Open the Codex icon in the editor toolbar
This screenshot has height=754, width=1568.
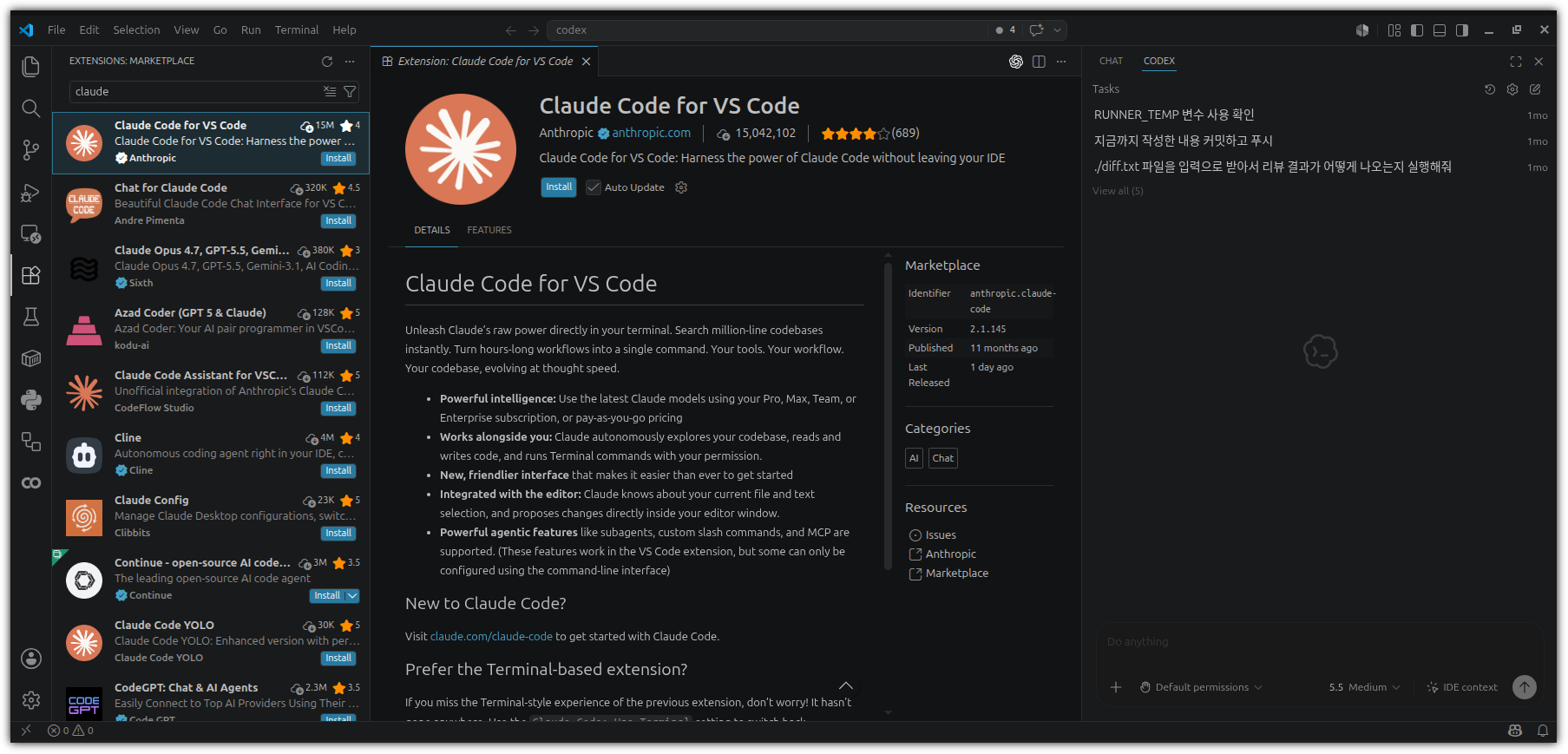[1016, 62]
